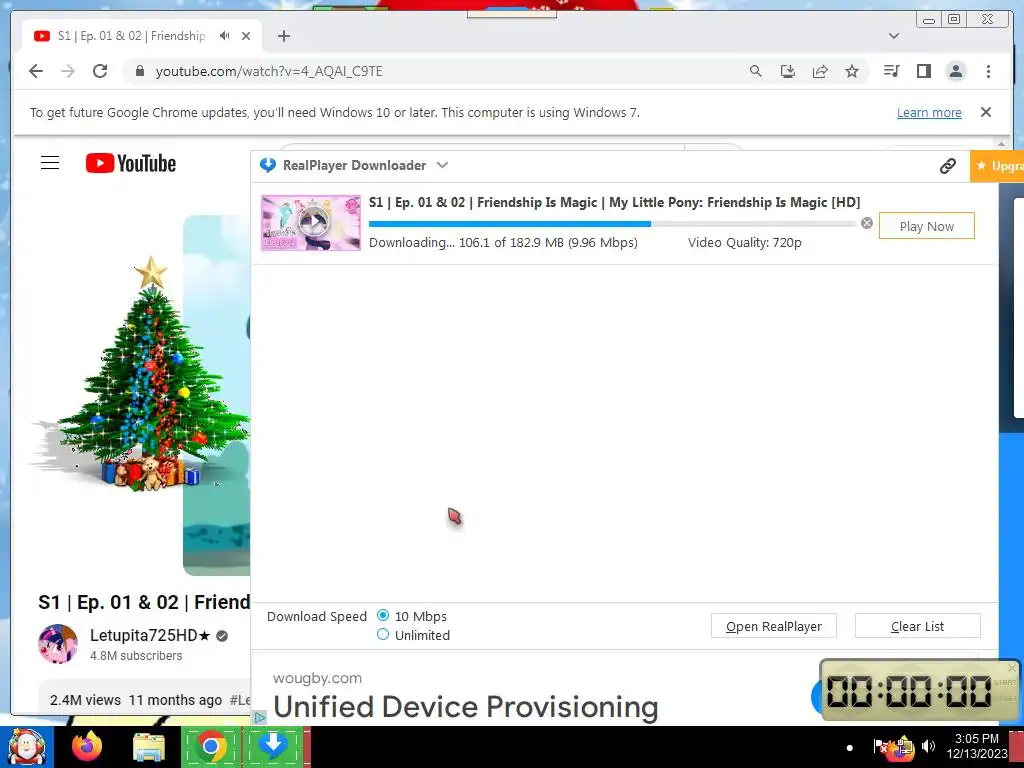Viewport: 1024px width, 768px height.
Task: Share this page icon
Action: pos(820,71)
